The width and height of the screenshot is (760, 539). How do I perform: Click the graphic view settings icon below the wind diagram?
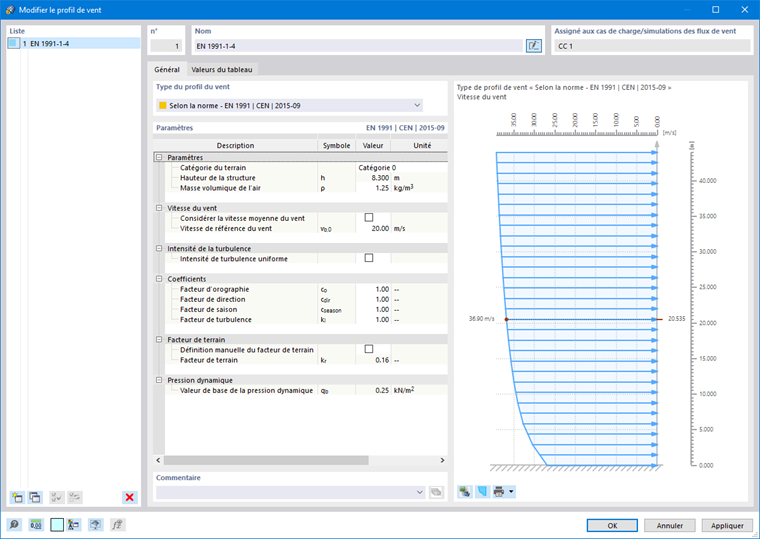click(464, 492)
